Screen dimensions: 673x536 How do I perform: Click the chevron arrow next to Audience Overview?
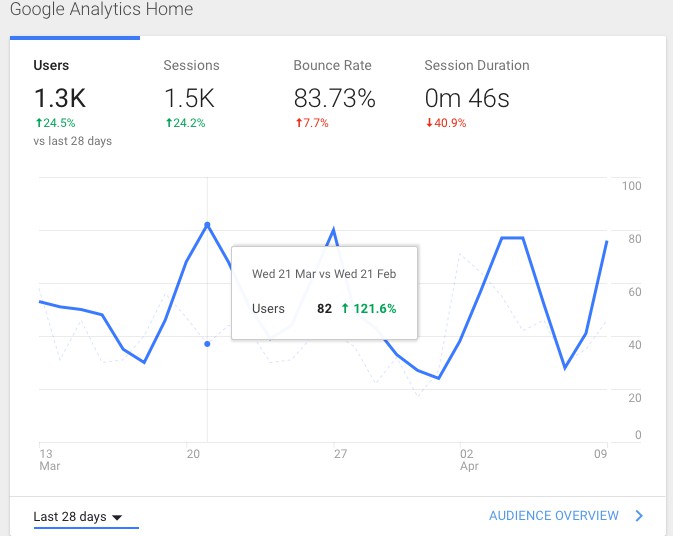point(639,515)
